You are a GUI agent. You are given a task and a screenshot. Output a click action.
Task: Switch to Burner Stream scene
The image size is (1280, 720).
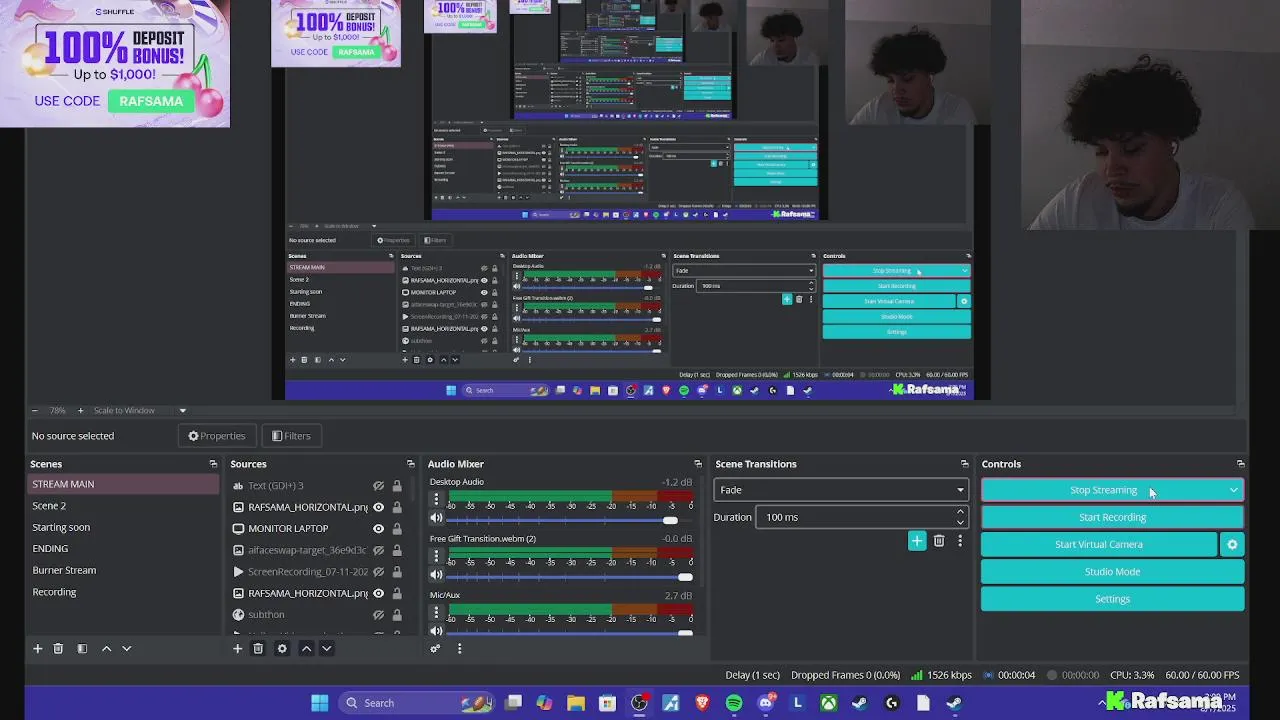tap(123, 570)
